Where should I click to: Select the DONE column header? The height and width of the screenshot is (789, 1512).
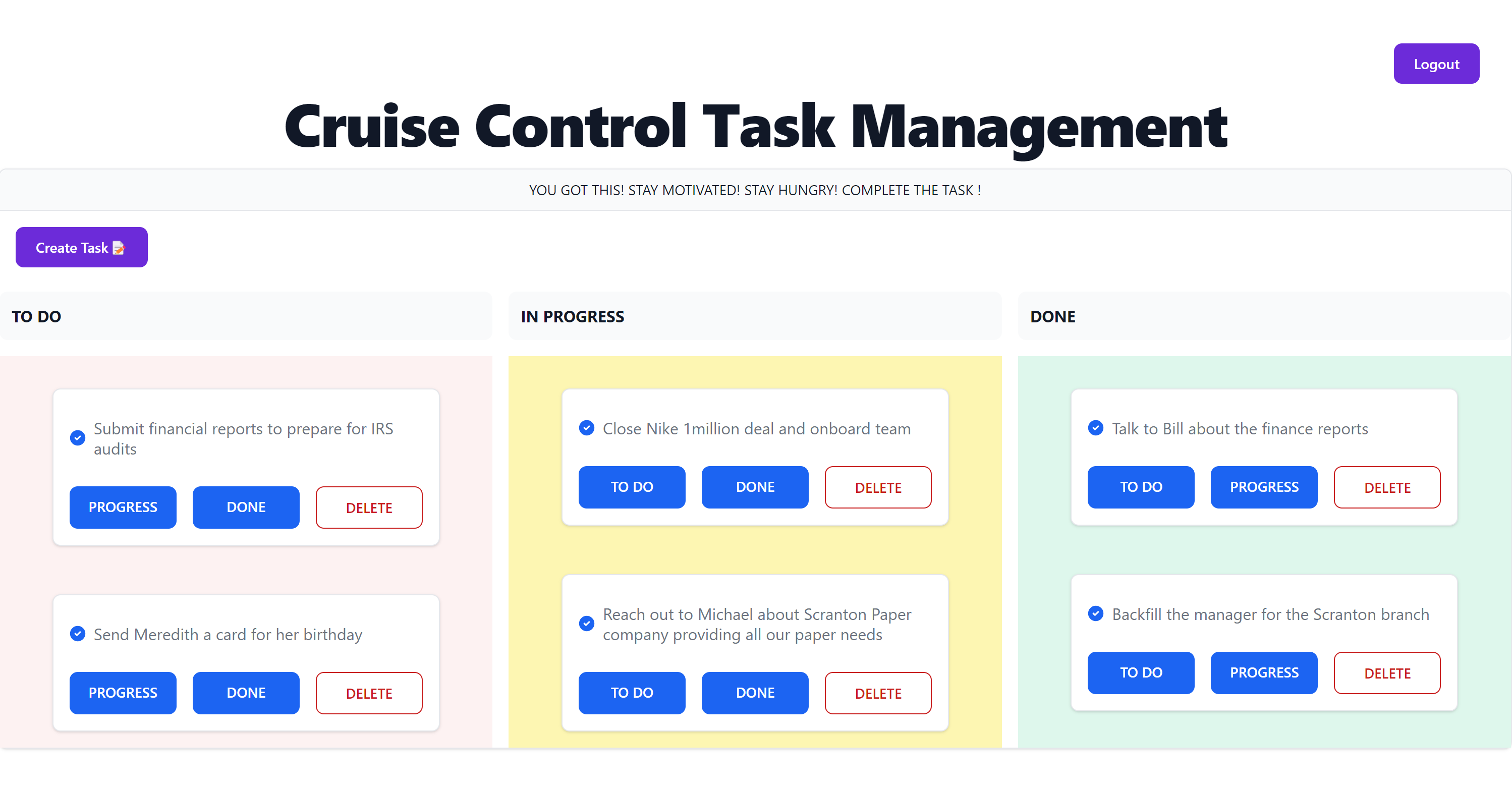click(1052, 316)
